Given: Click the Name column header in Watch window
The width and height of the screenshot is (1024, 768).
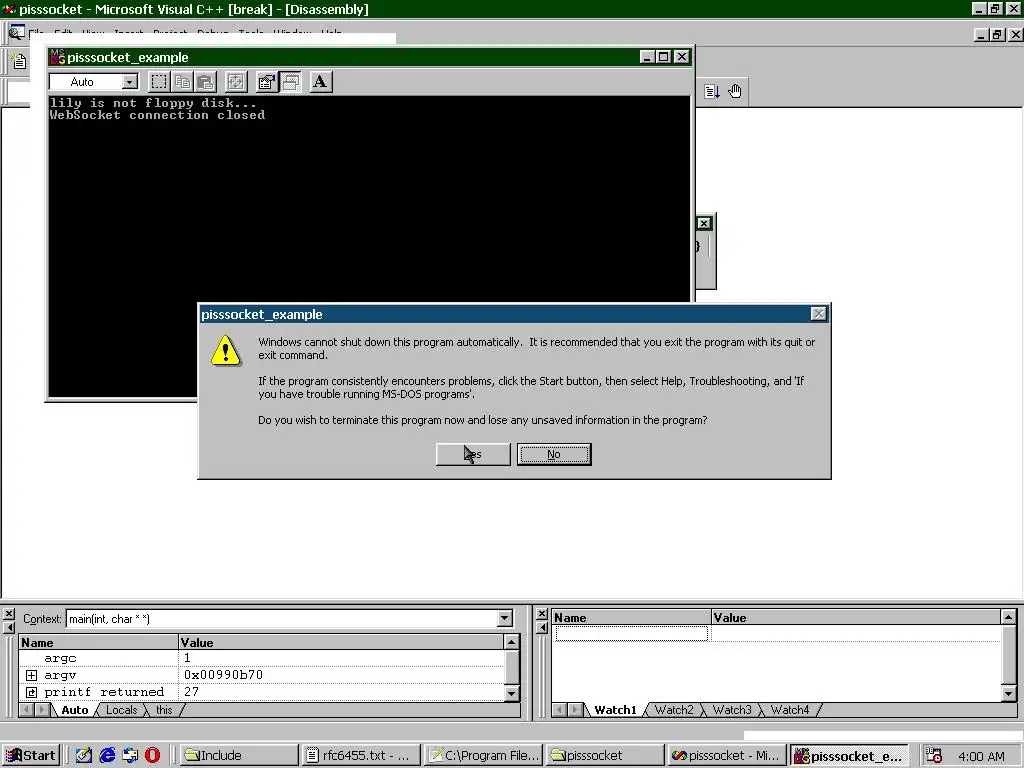Looking at the screenshot, I should point(632,617).
